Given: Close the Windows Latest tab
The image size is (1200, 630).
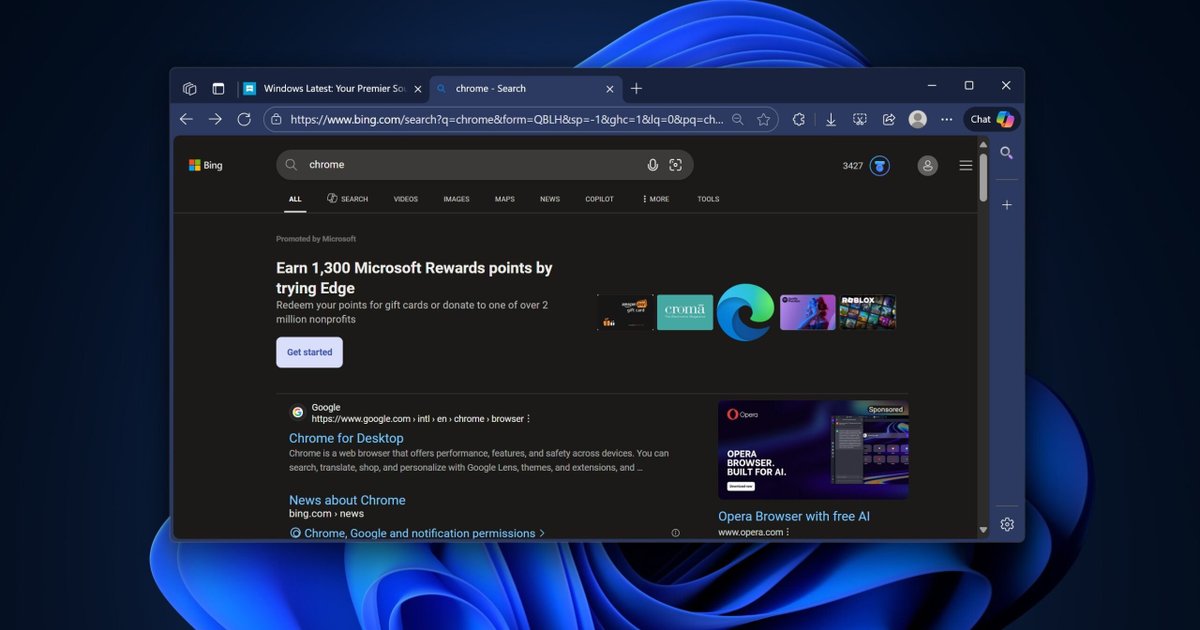Looking at the screenshot, I should 417,88.
